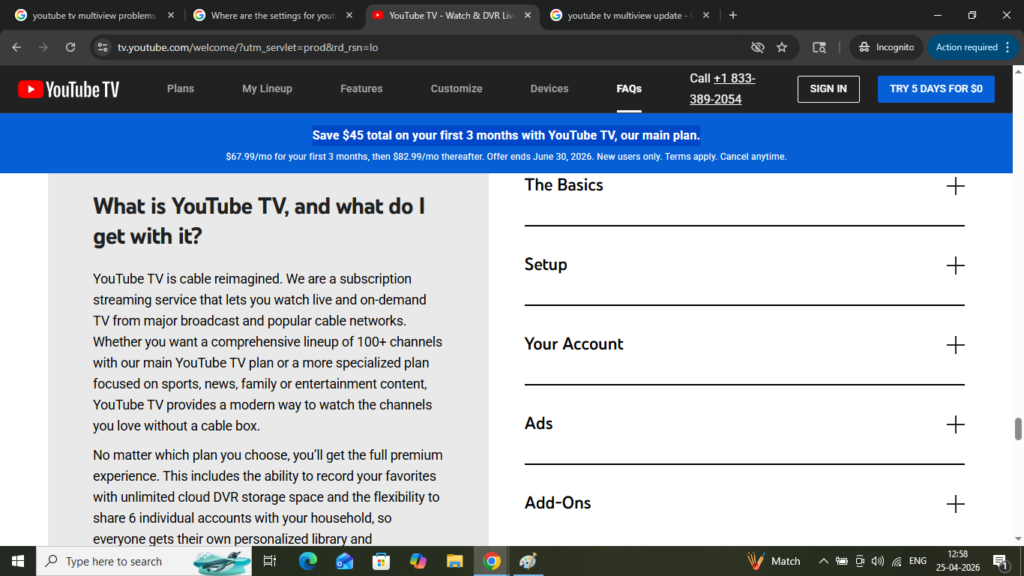
Task: Open the Incognito indicator
Action: coord(886,47)
